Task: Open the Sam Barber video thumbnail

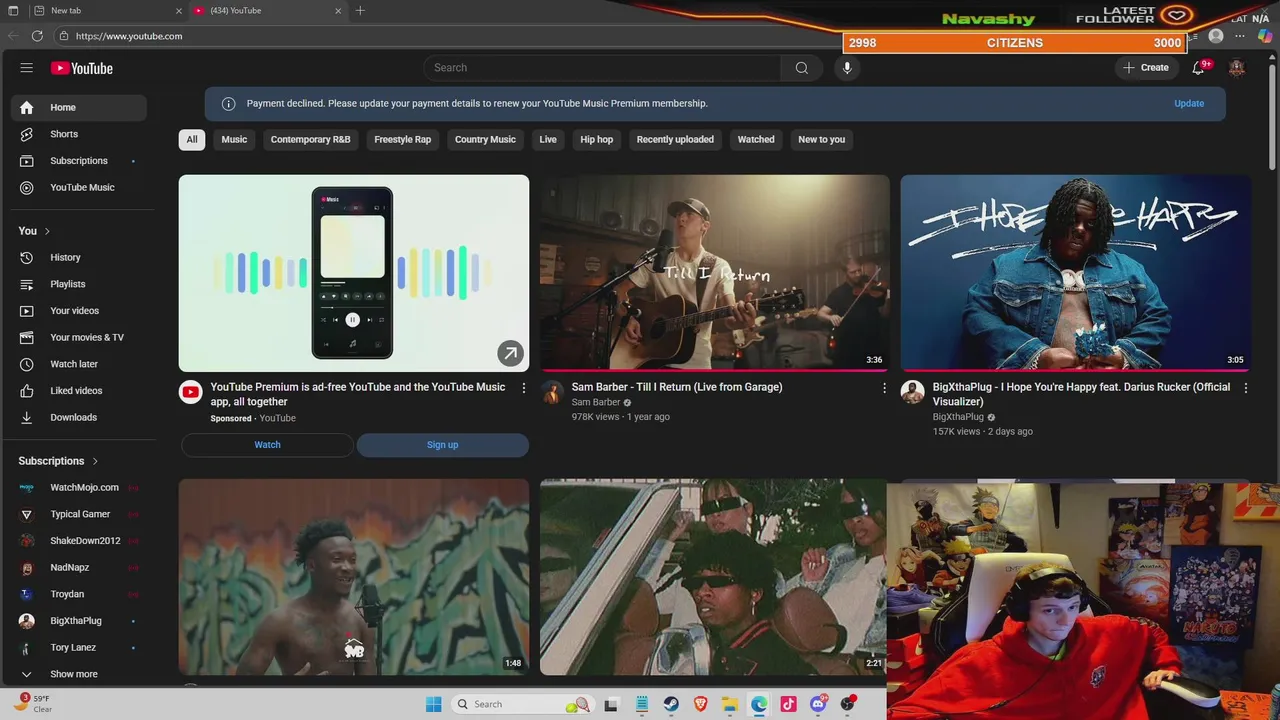Action: tap(715, 273)
